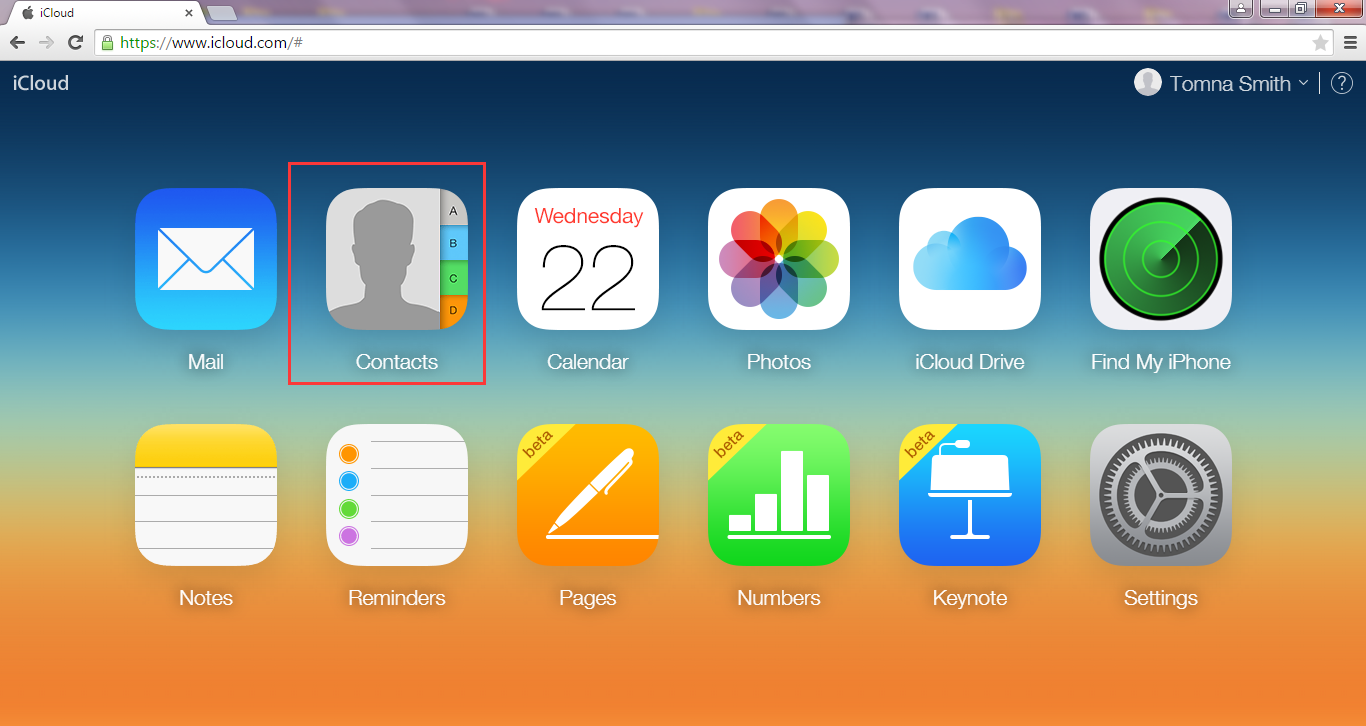The width and height of the screenshot is (1366, 726).
Task: Open the iCloud help
Action: click(1341, 83)
